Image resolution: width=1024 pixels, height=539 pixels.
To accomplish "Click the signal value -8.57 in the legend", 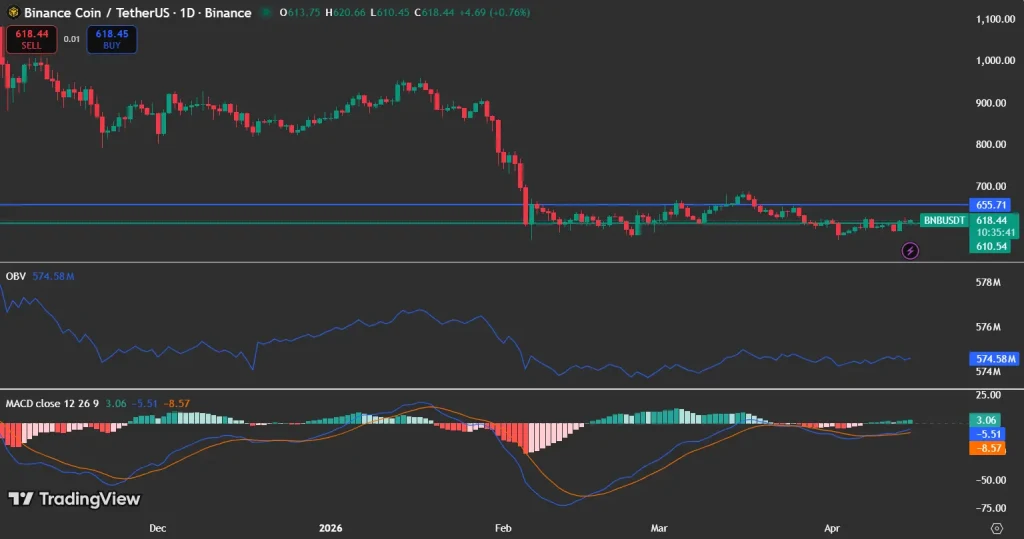I will pos(176,404).
